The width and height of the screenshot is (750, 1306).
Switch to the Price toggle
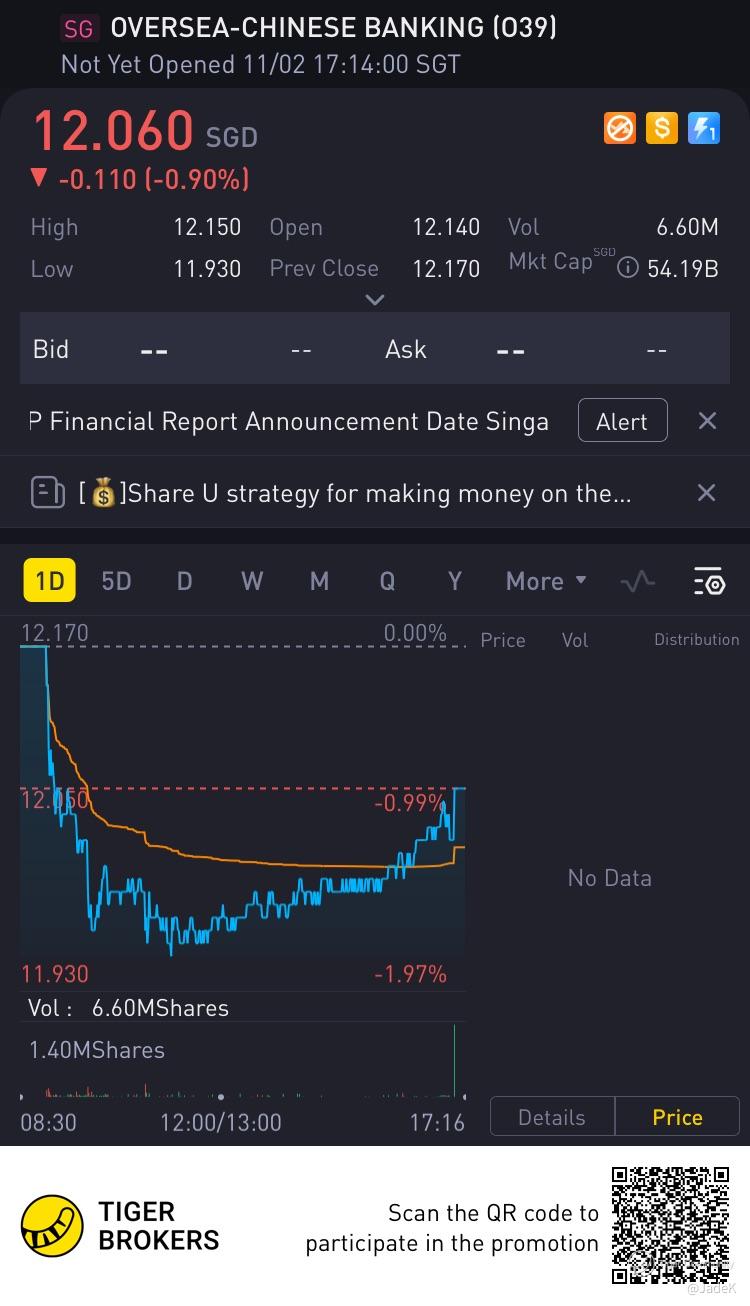(x=677, y=1117)
